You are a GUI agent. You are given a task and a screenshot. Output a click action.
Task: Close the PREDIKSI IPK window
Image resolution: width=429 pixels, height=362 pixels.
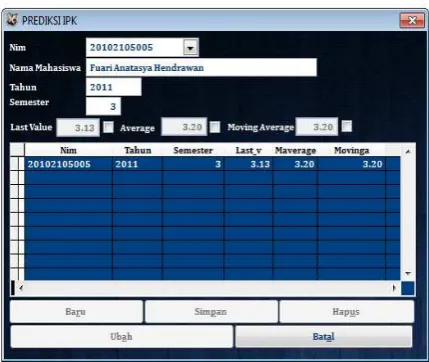(412, 20)
